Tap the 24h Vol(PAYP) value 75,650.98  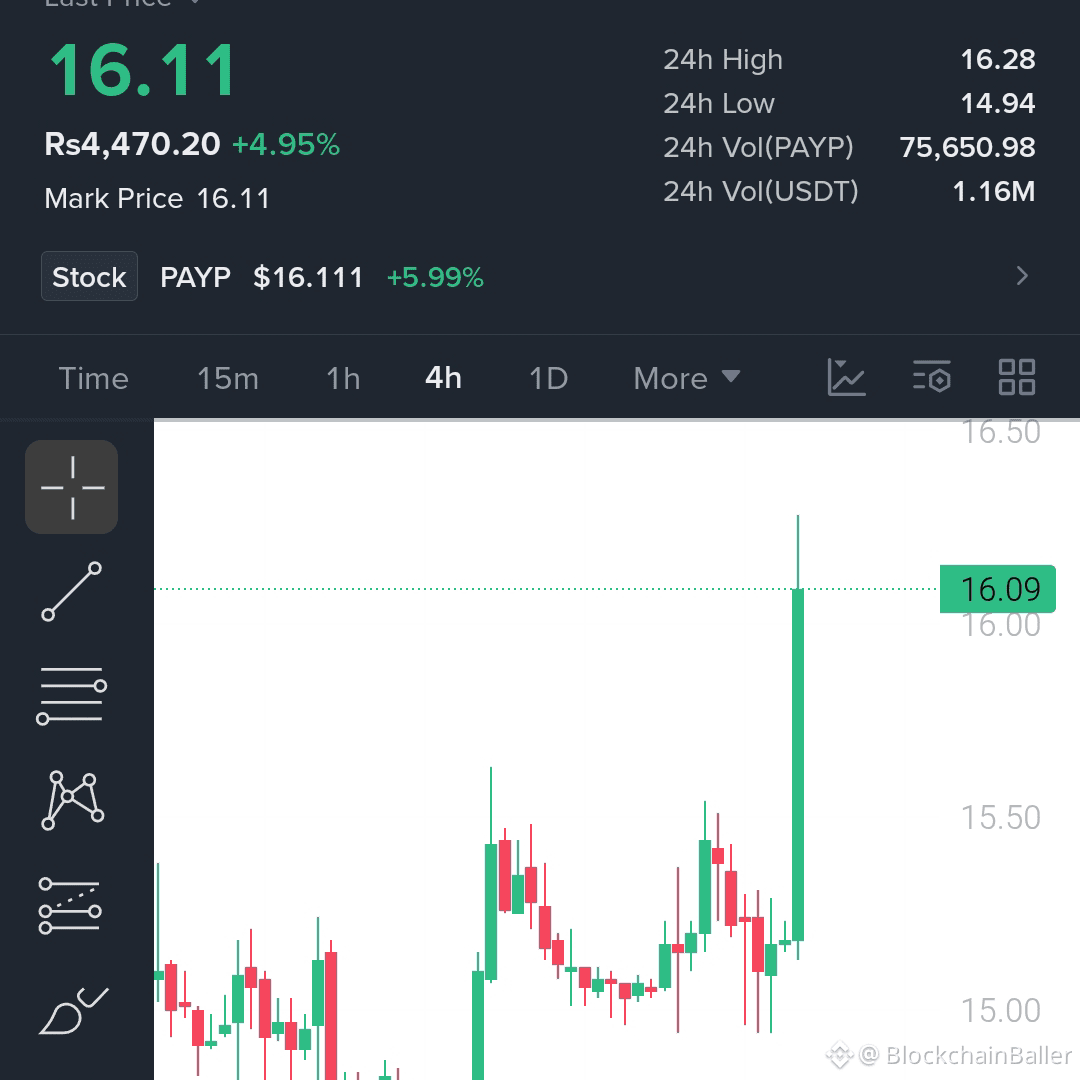pyautogui.click(x=968, y=147)
